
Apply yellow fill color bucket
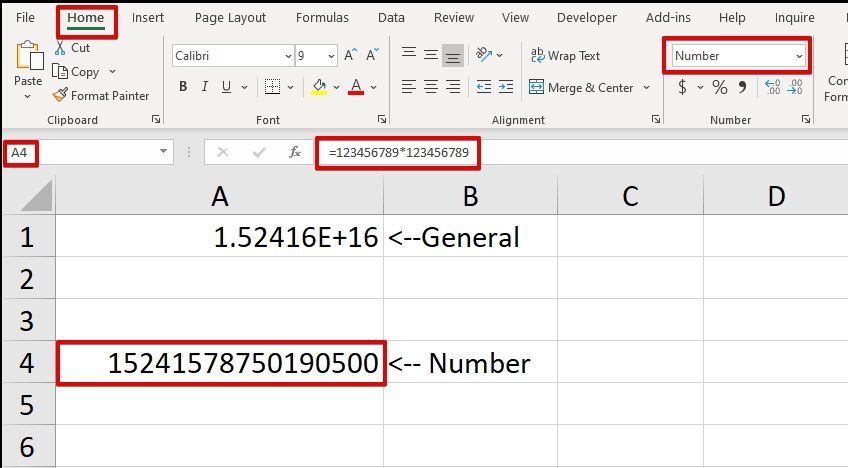pyautogui.click(x=319, y=87)
